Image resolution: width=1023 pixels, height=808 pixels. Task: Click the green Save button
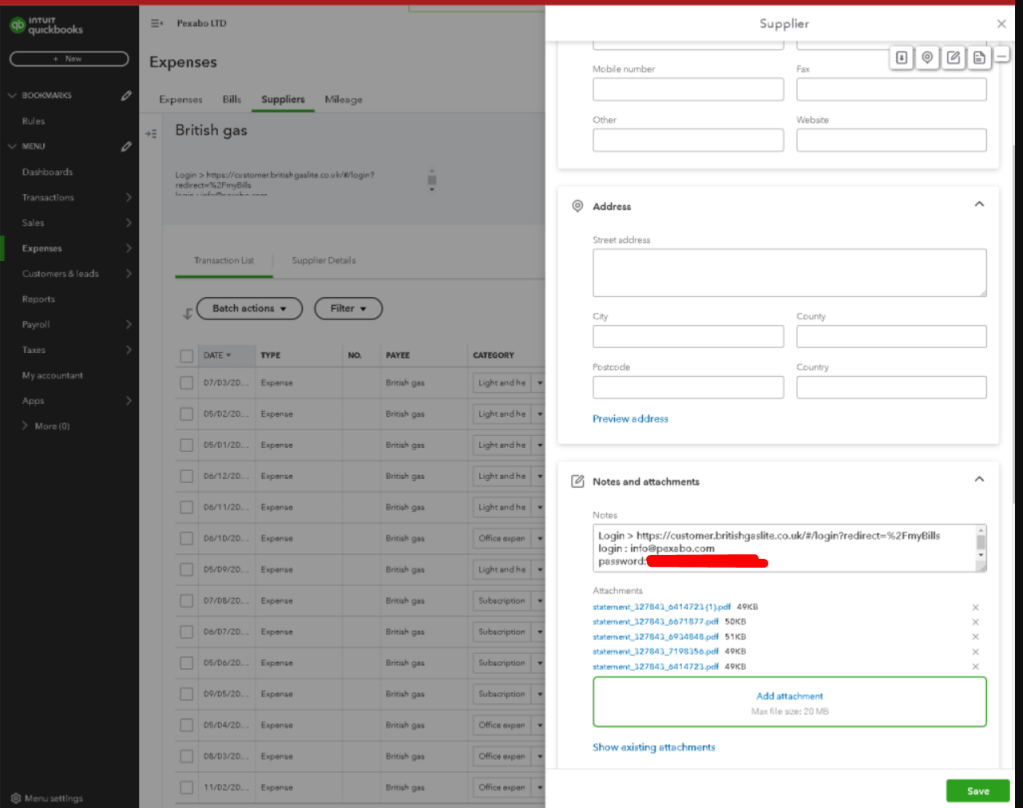pyautogui.click(x=977, y=790)
